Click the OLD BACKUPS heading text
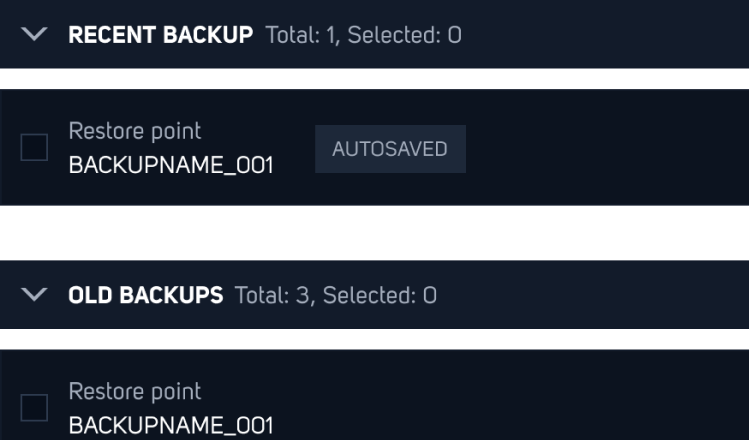The image size is (749, 440). point(145,295)
